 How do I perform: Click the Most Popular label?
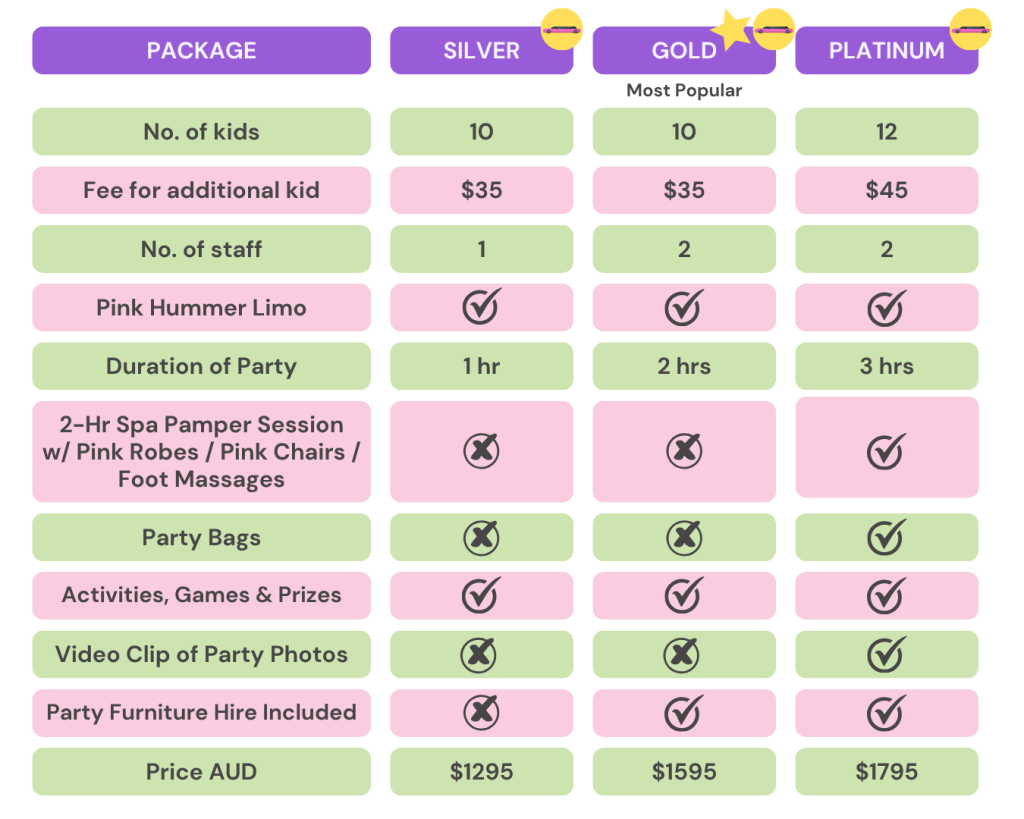(x=684, y=90)
